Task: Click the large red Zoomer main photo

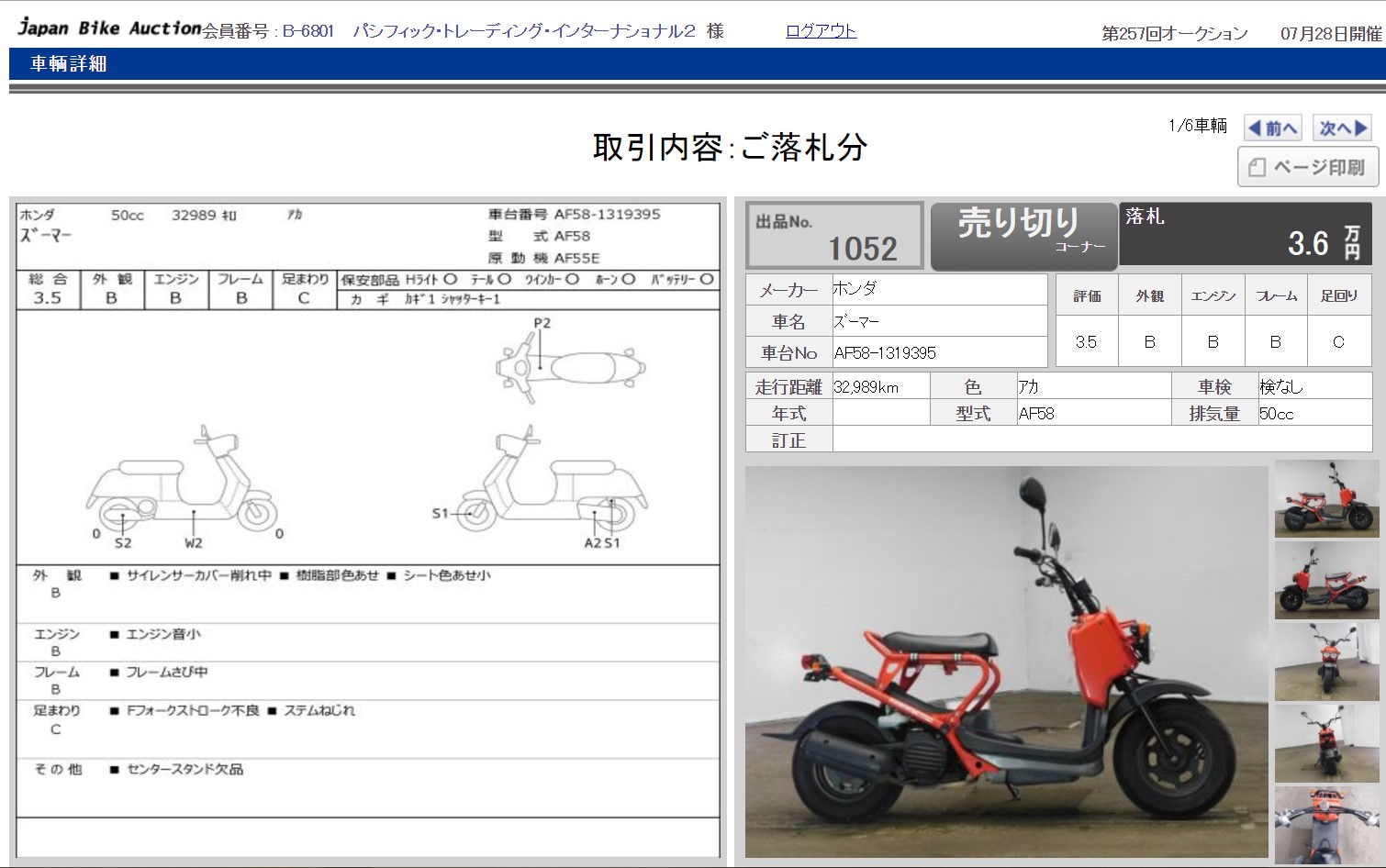Action: pos(1006,662)
